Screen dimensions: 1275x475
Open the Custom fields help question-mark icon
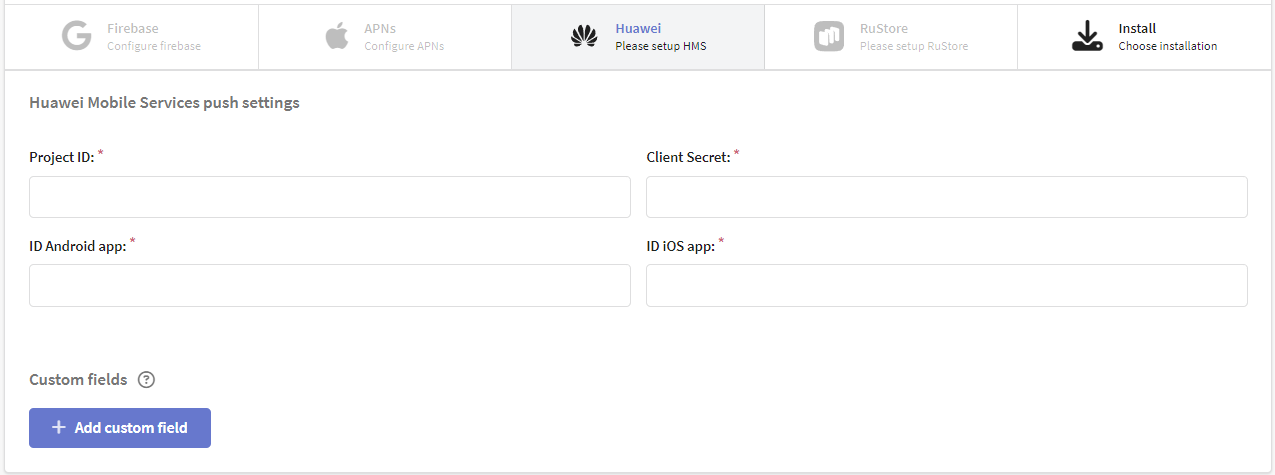click(x=147, y=380)
